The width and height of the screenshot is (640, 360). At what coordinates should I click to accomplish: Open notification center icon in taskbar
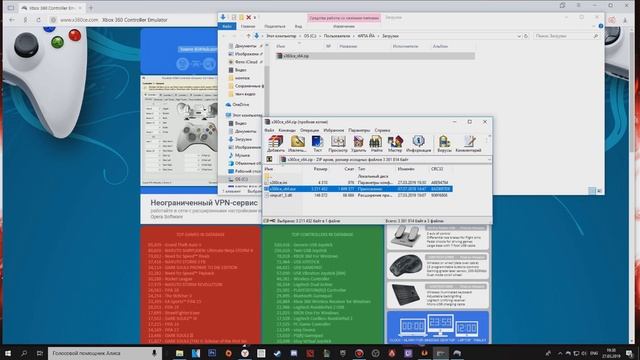629,353
